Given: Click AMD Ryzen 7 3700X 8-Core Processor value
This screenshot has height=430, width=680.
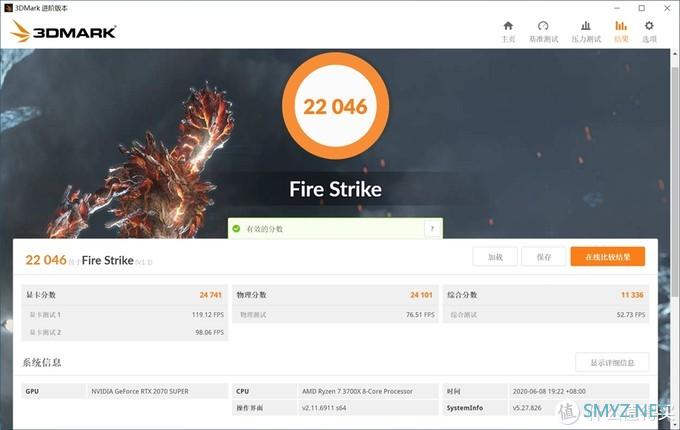Looking at the screenshot, I should tap(357, 391).
